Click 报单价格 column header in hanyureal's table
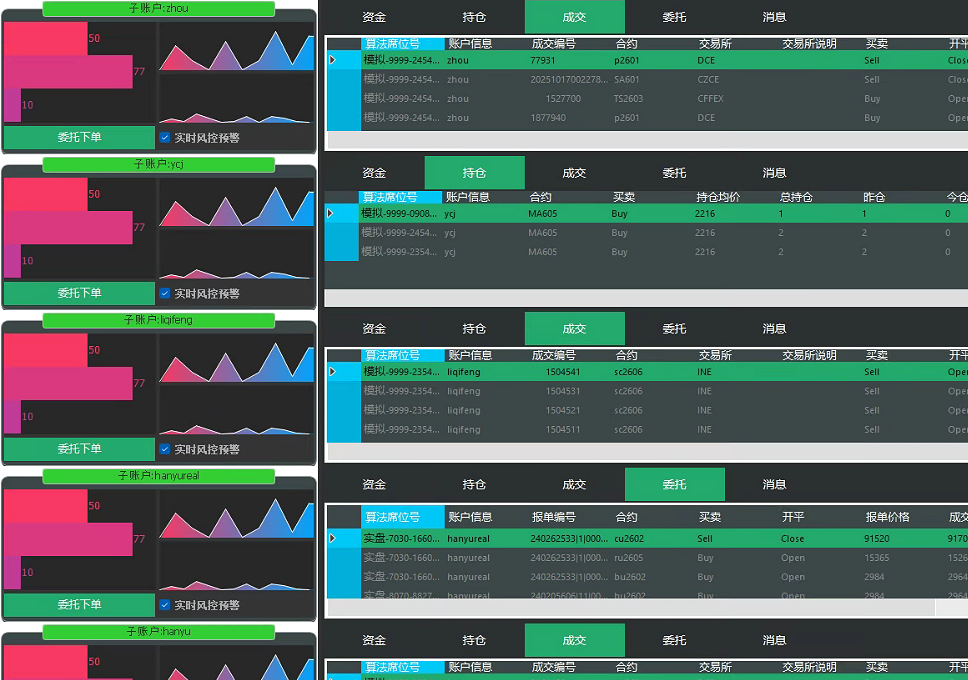Viewport: 968px width, 680px height. [887, 518]
